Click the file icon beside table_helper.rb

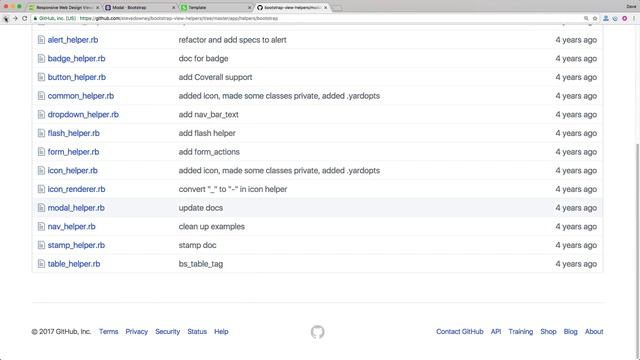coord(41,264)
